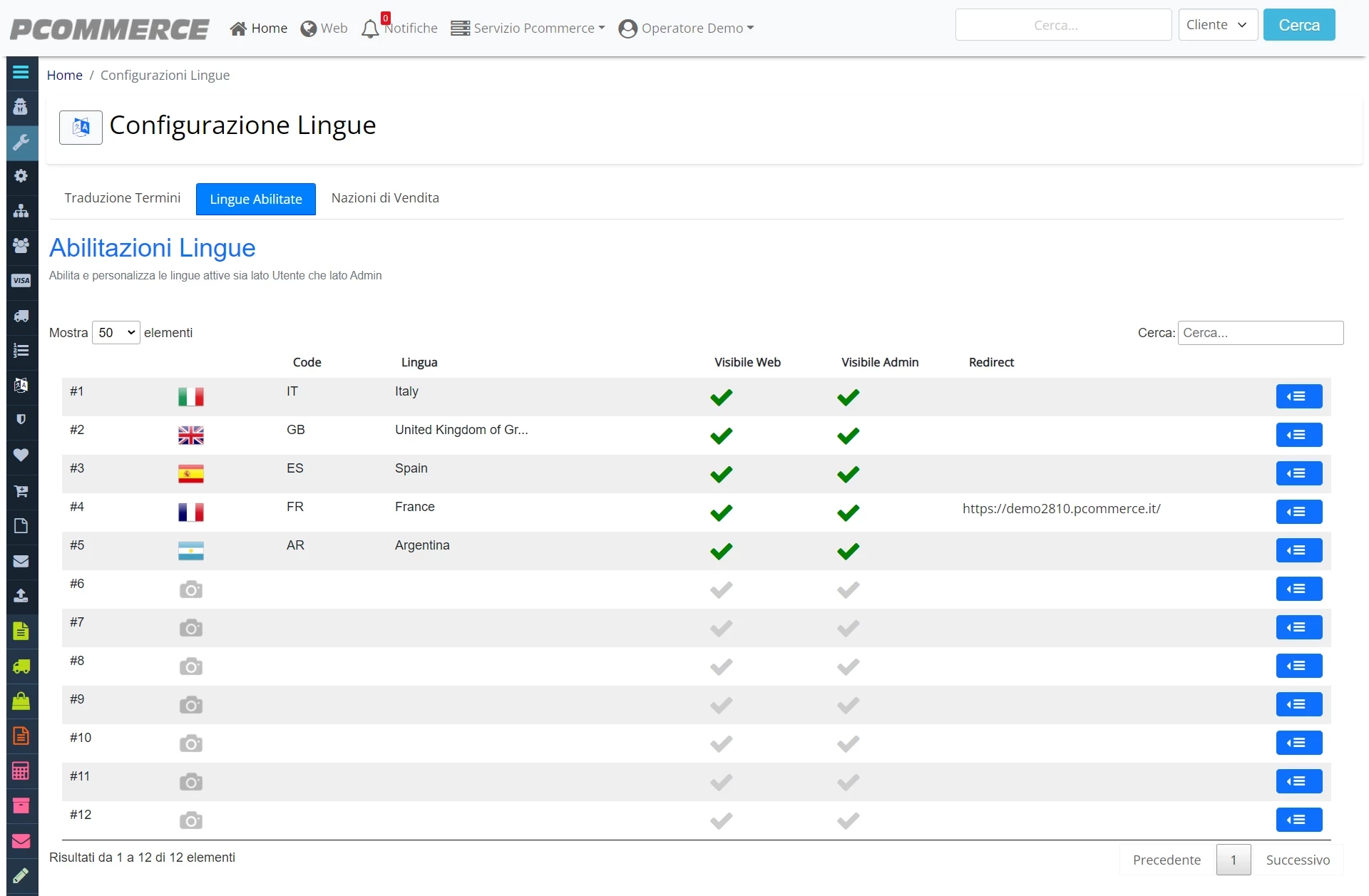Click the language icon beside page title
This screenshot has height=896, width=1369.
(x=81, y=128)
